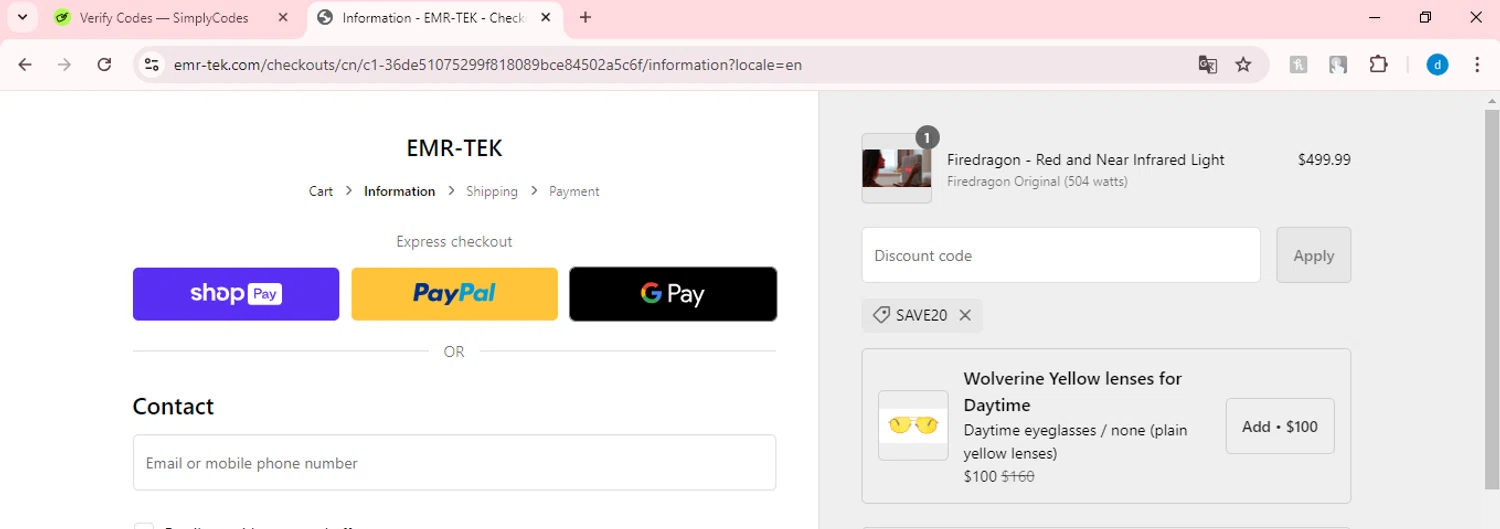Viewport: 1500px width, 529px height.
Task: Reload the checkout page
Action: 104,65
